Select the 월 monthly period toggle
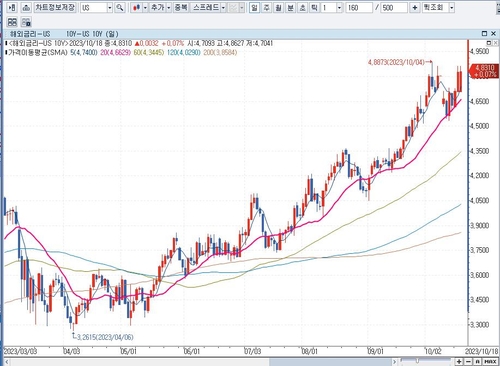 coord(278,7)
